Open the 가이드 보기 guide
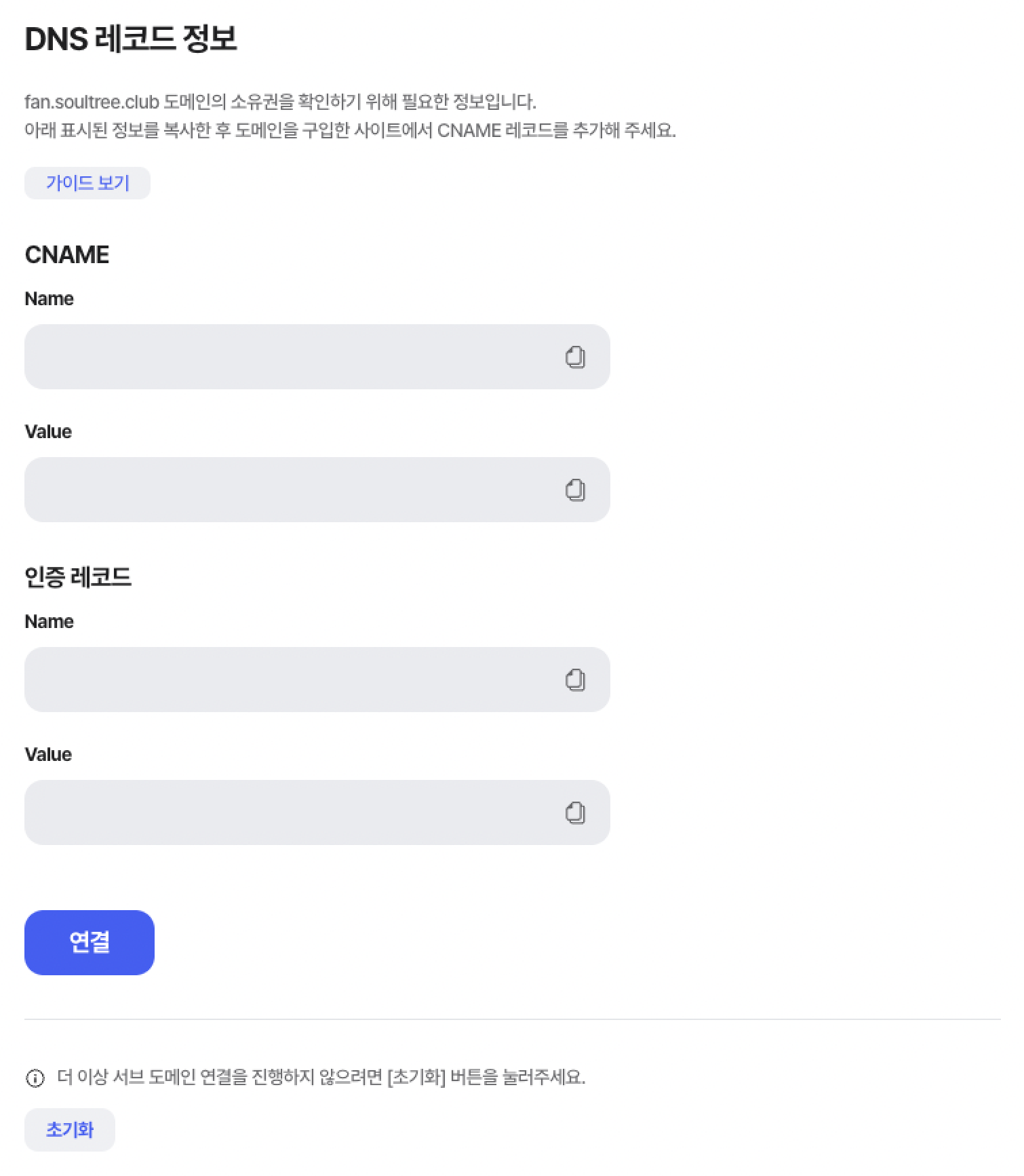1024x1176 pixels. (x=87, y=183)
